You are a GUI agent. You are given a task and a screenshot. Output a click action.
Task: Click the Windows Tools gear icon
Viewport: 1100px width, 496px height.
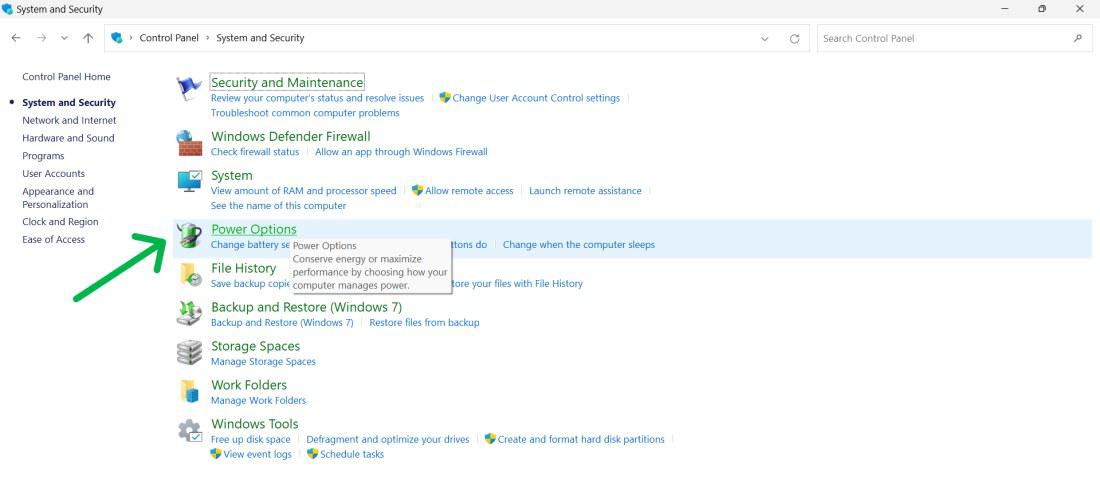(189, 431)
